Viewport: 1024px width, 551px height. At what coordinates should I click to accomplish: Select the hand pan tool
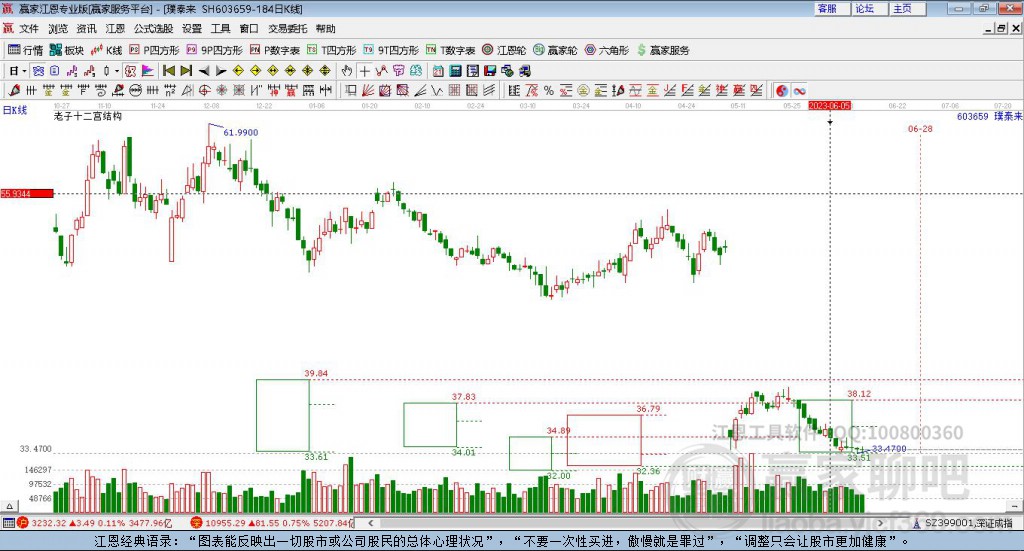click(x=347, y=71)
